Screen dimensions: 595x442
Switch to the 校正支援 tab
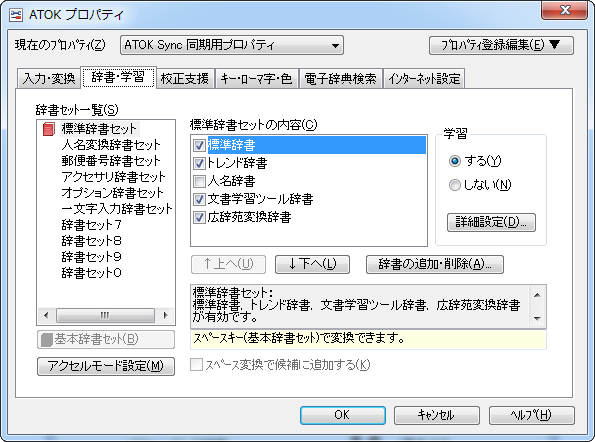185,79
